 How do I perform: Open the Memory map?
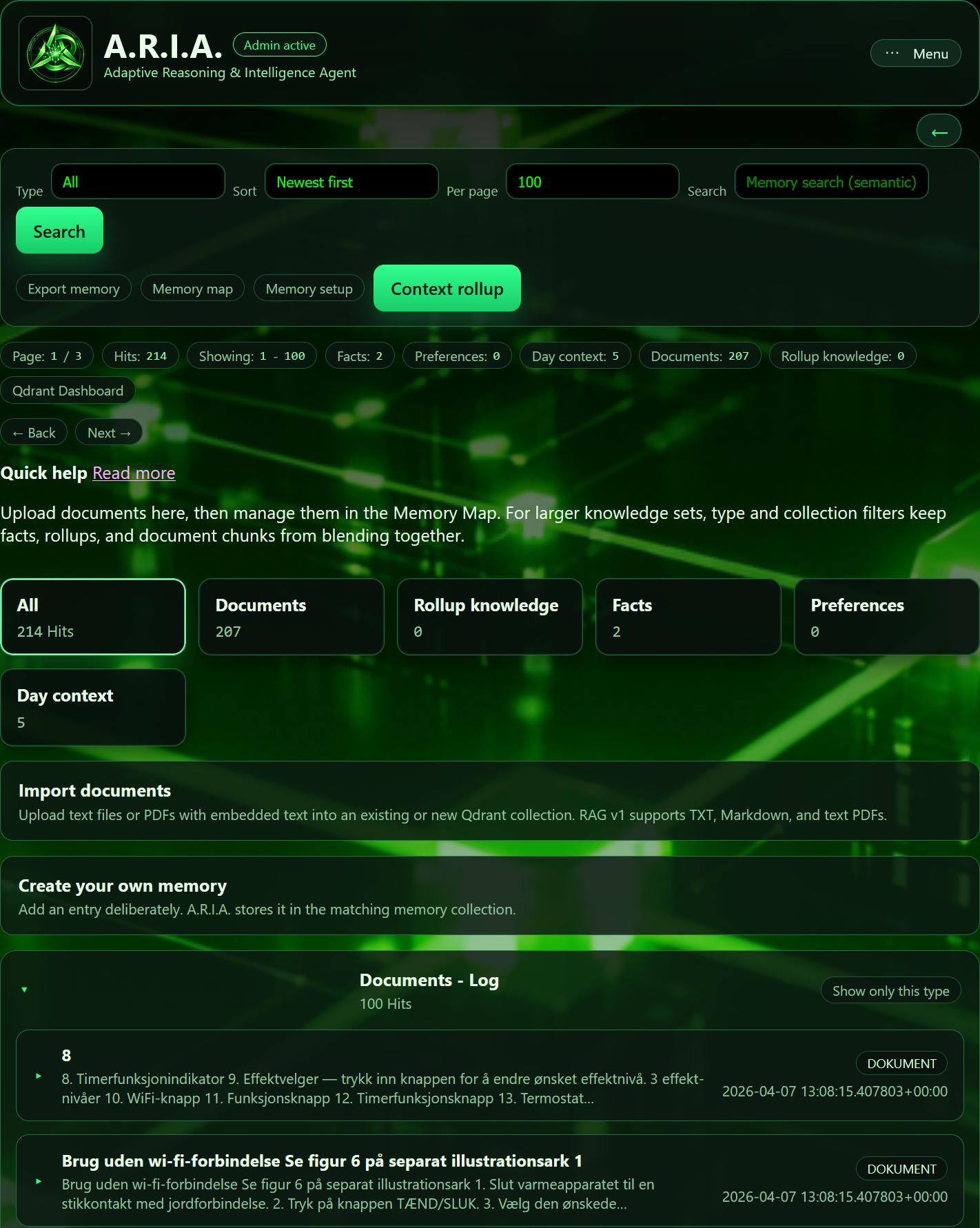192,289
